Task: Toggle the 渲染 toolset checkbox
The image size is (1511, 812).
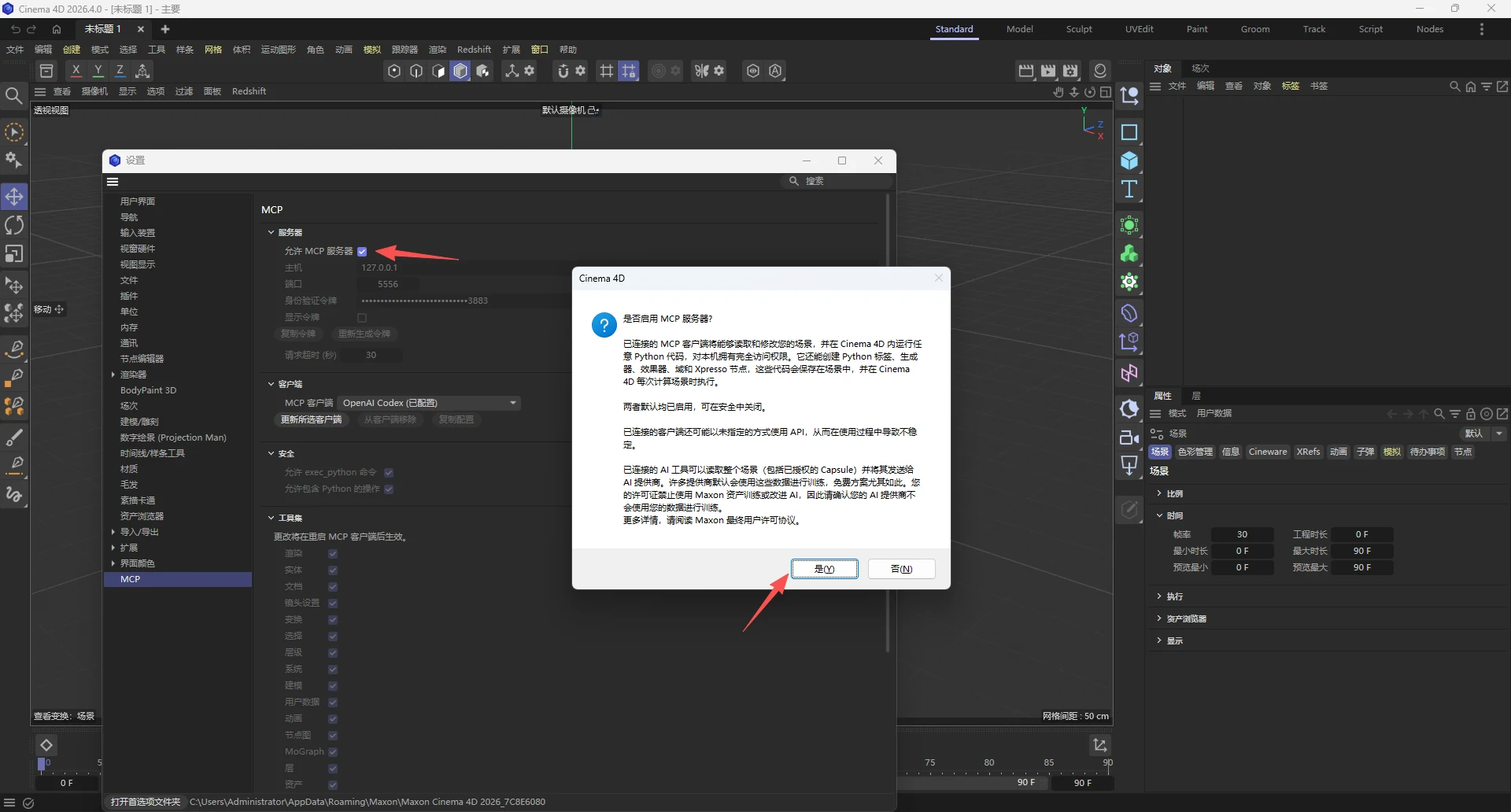Action: (333, 554)
